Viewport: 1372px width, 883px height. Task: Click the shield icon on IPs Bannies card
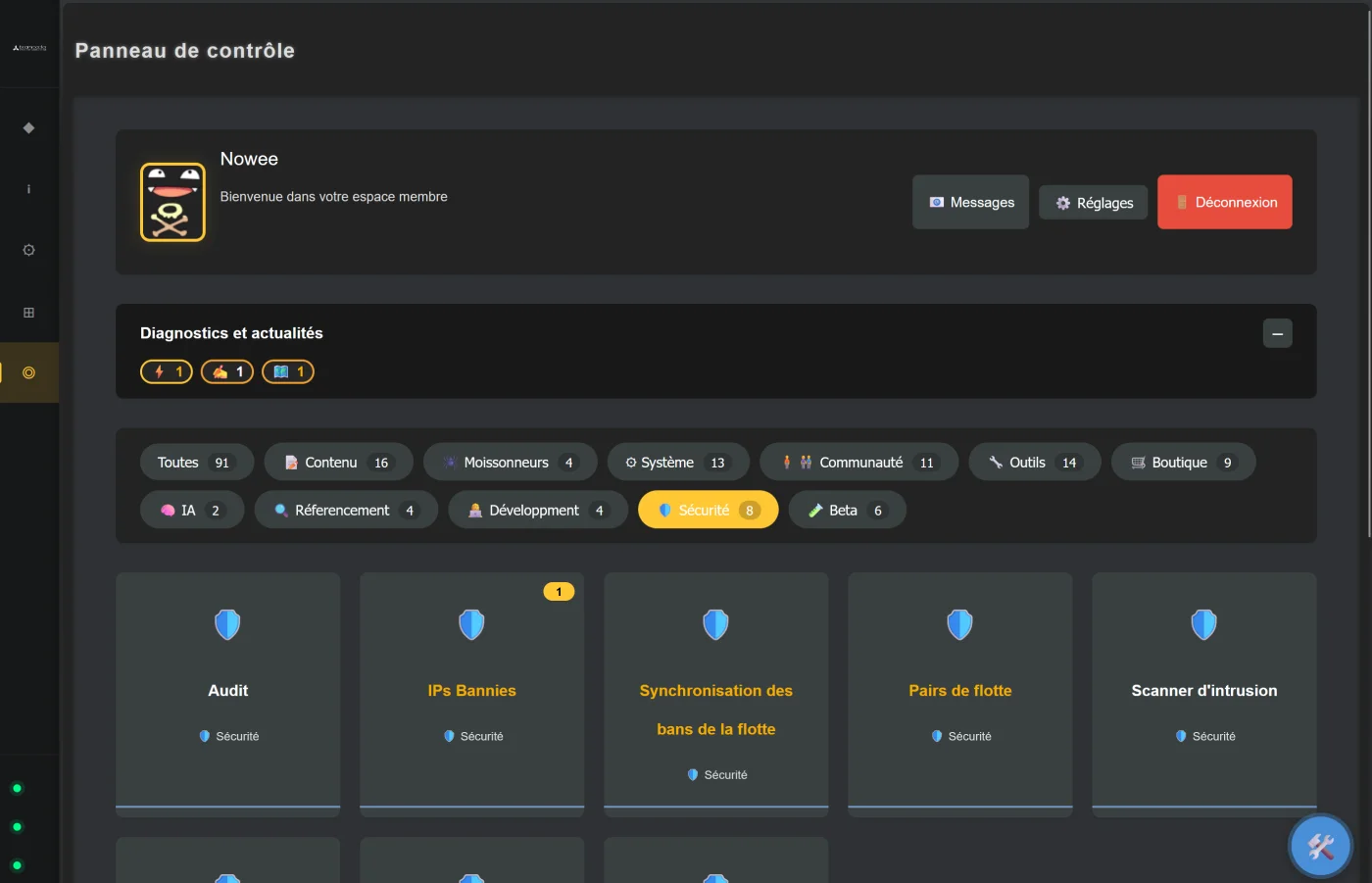(x=471, y=624)
